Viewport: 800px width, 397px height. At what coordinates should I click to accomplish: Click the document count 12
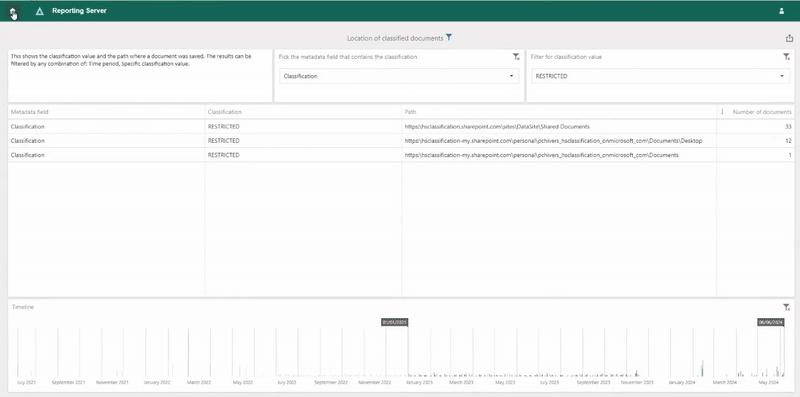click(788, 141)
